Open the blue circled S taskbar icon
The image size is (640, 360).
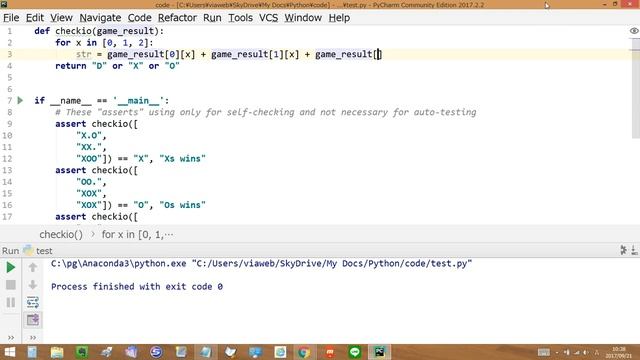(156, 352)
